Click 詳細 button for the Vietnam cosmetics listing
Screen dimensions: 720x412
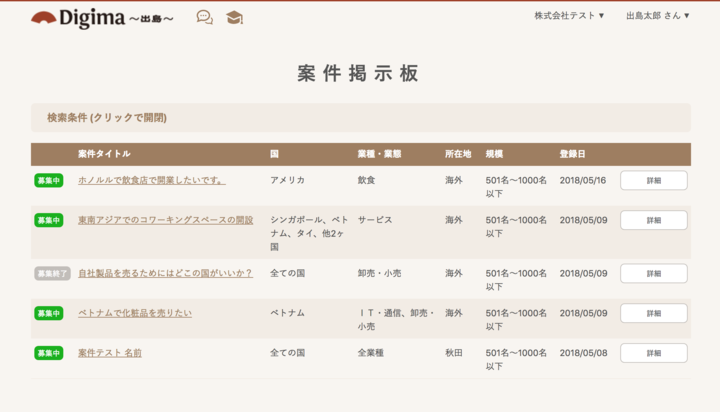click(x=653, y=313)
